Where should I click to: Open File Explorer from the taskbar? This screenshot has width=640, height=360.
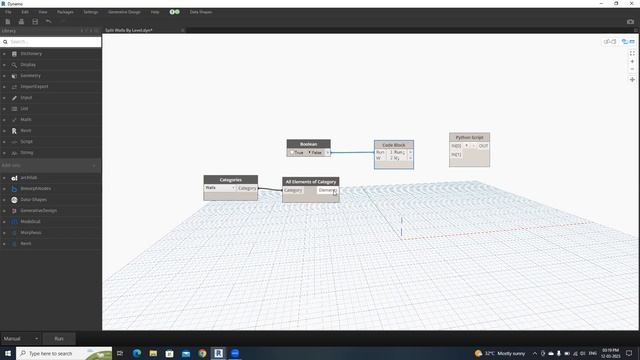[153, 353]
